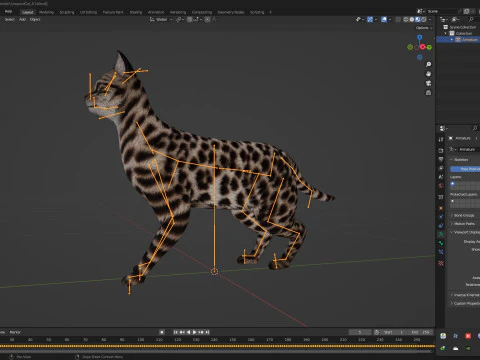Open the viewport Options dropdown

[x=424, y=28]
